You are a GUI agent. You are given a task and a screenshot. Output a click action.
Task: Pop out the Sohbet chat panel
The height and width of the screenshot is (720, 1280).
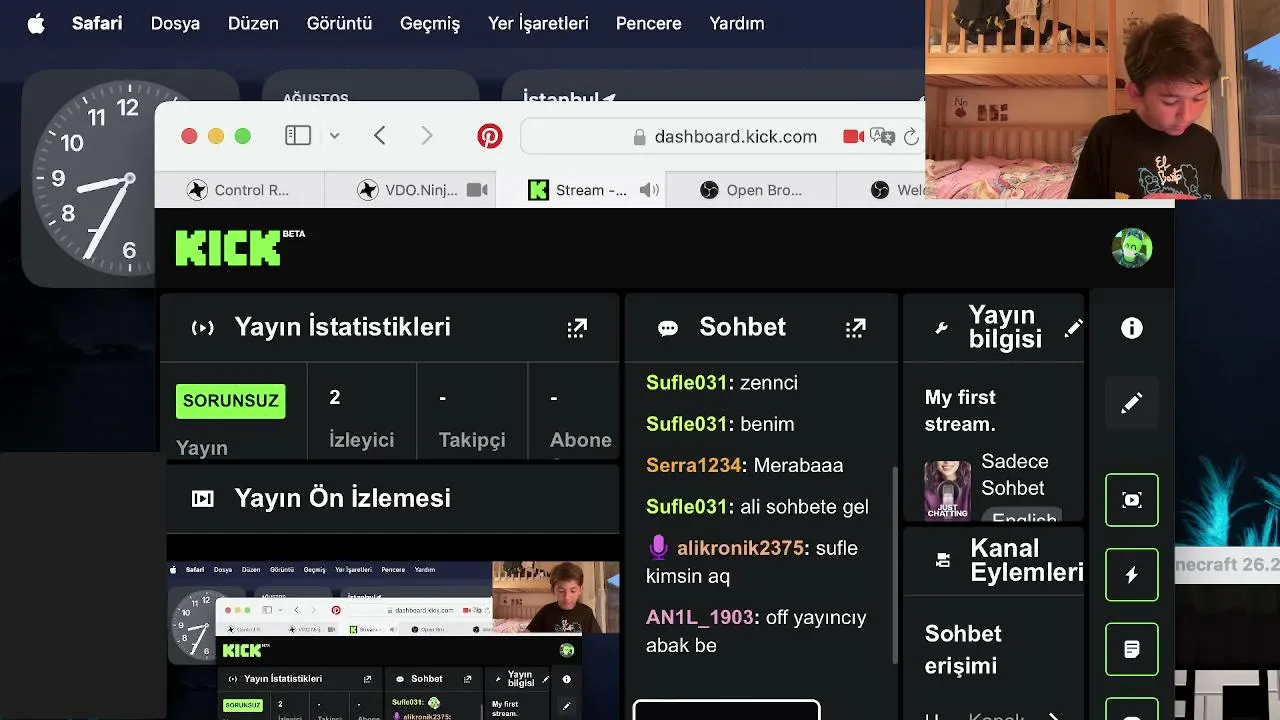[855, 328]
